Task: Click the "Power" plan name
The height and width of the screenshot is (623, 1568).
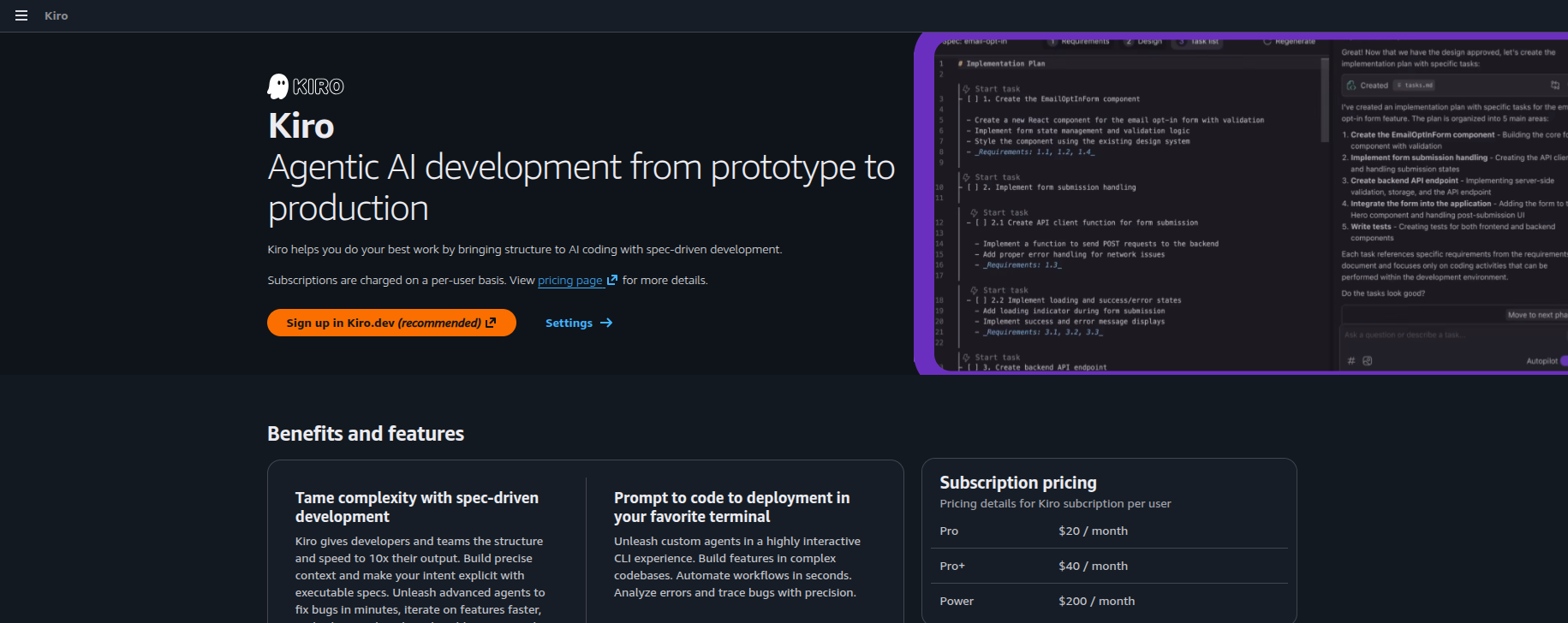Action: coord(957,602)
